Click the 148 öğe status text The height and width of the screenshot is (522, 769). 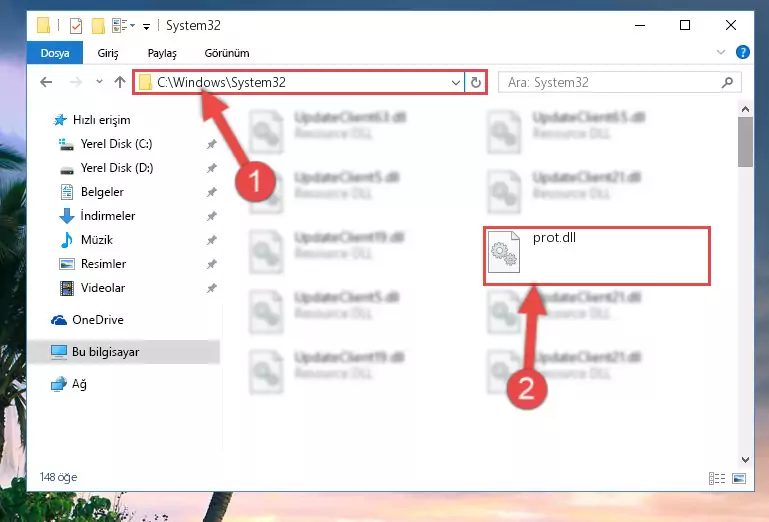tap(58, 477)
